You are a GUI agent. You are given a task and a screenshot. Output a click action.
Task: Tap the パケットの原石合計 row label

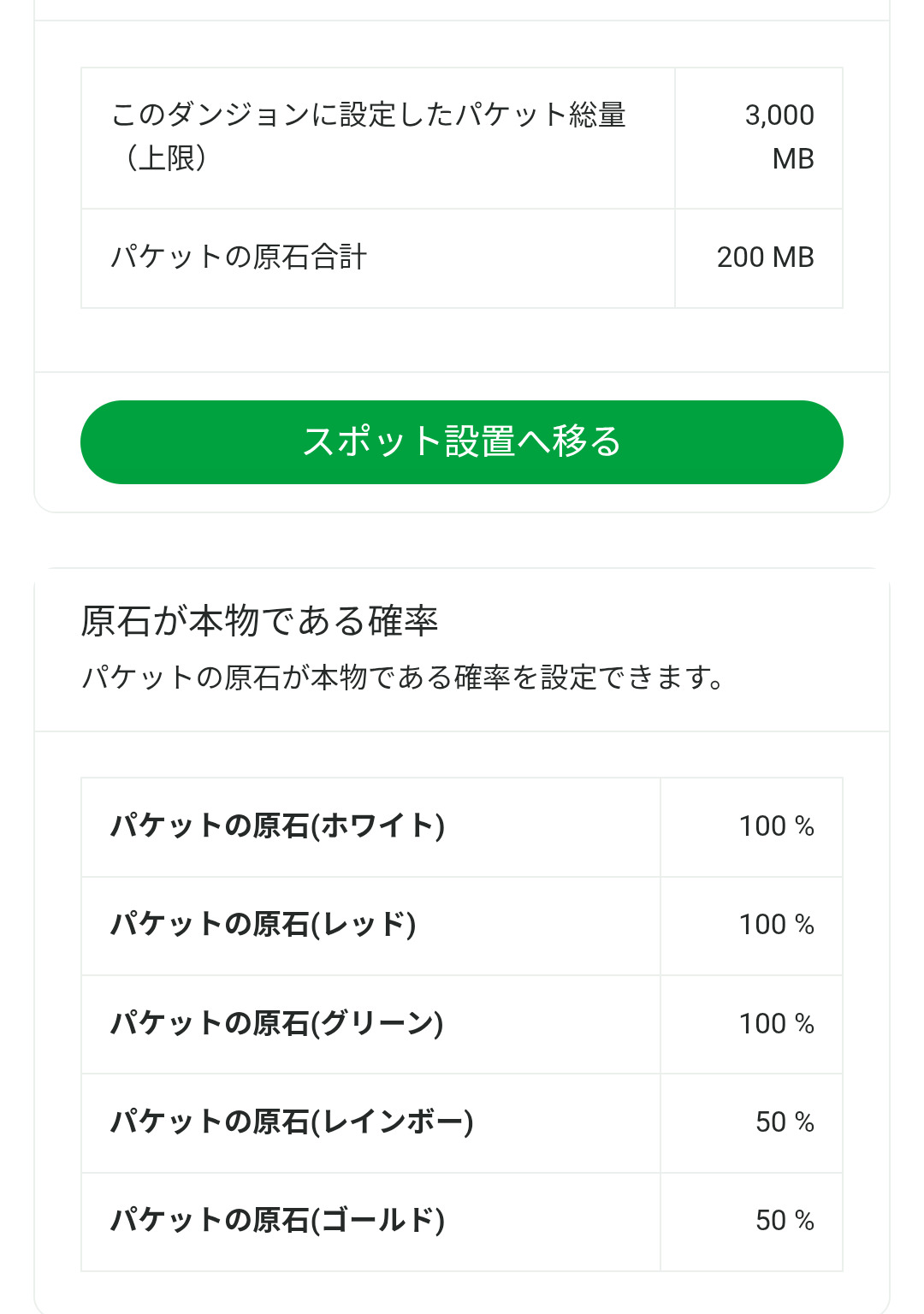pos(239,257)
